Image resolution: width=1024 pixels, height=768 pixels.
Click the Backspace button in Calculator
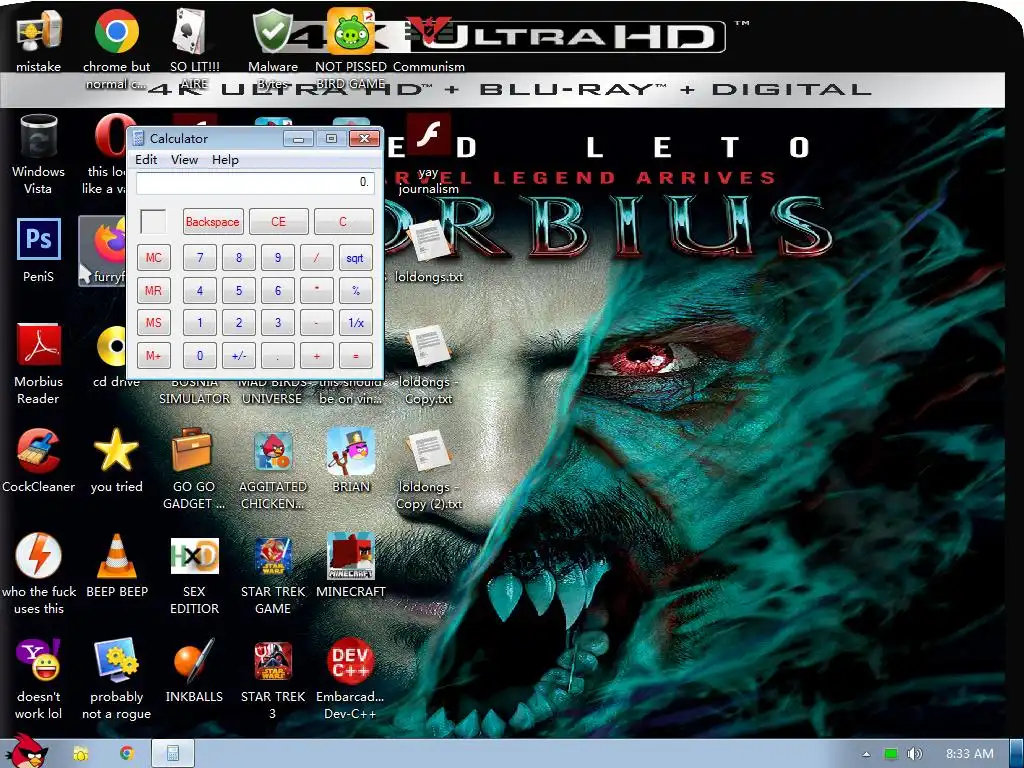(x=213, y=221)
